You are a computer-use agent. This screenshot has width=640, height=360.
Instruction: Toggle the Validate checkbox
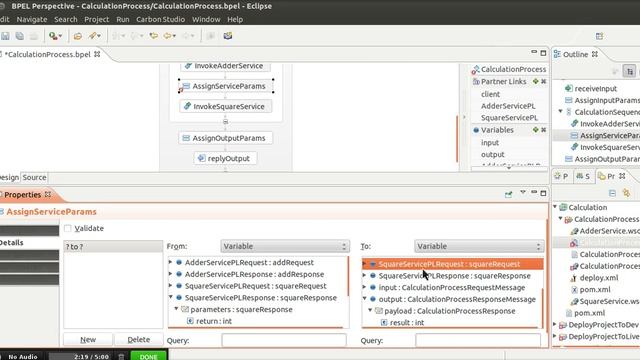tap(68, 228)
